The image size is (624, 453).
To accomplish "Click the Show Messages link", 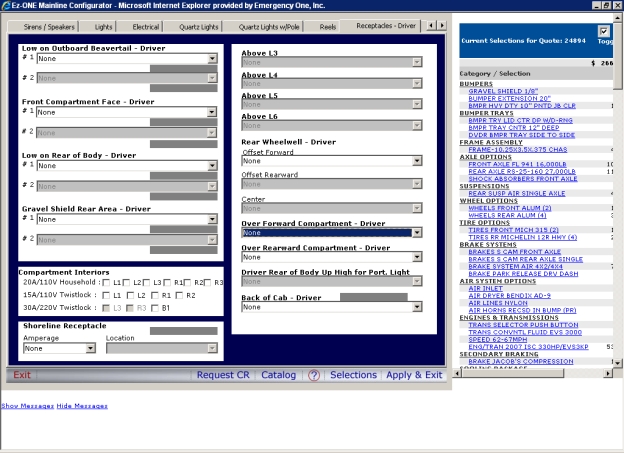I will [27, 406].
